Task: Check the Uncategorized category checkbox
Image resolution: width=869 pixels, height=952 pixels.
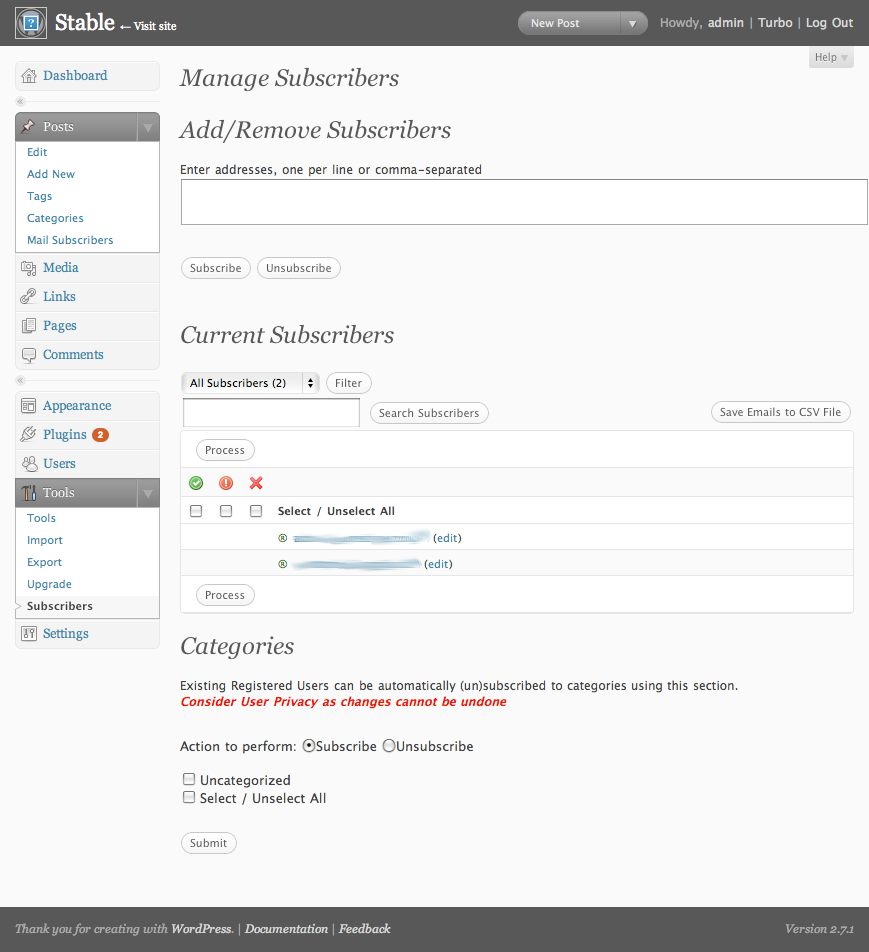Action: point(189,779)
